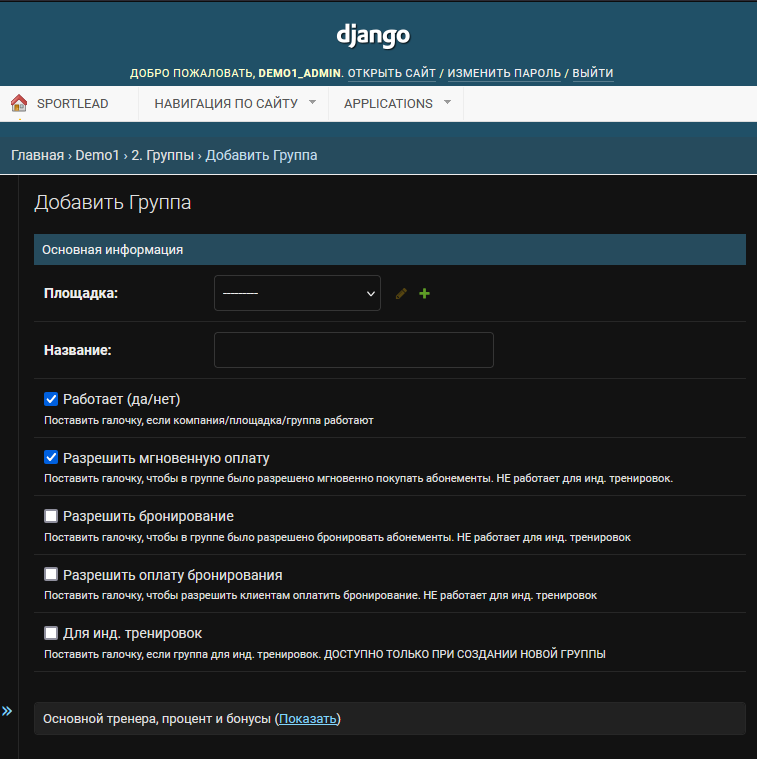Enable Разрешить оплату бронирования checkbox
The image size is (757, 759).
[x=51, y=575]
